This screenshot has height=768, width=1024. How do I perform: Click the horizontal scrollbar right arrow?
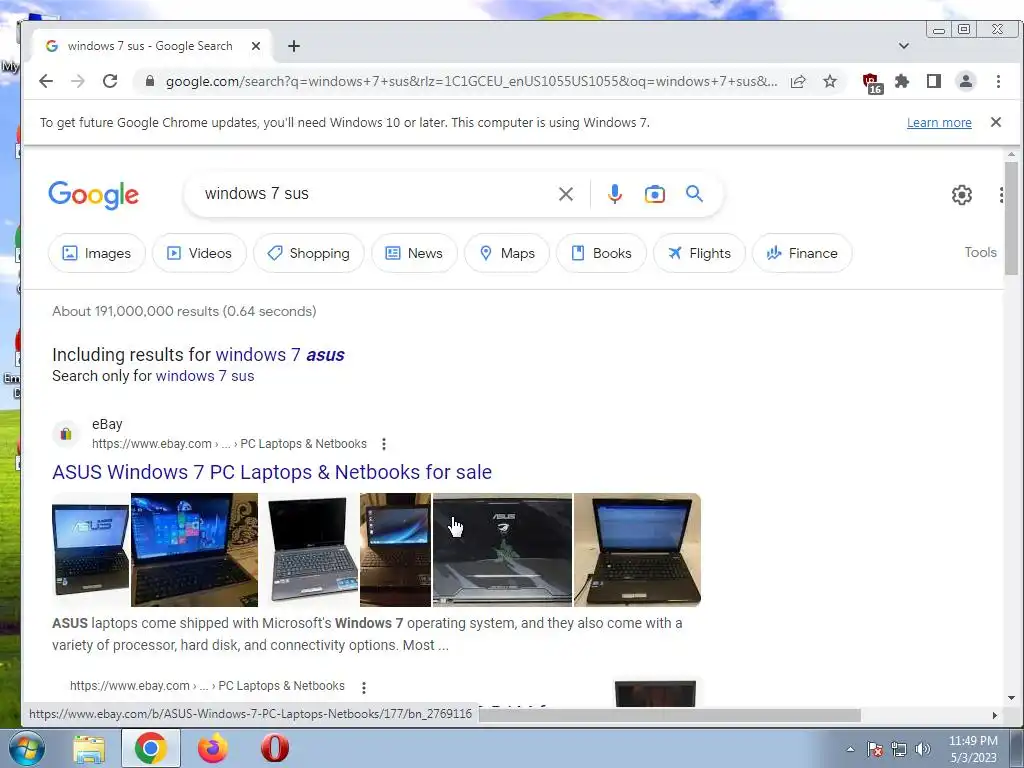click(995, 715)
